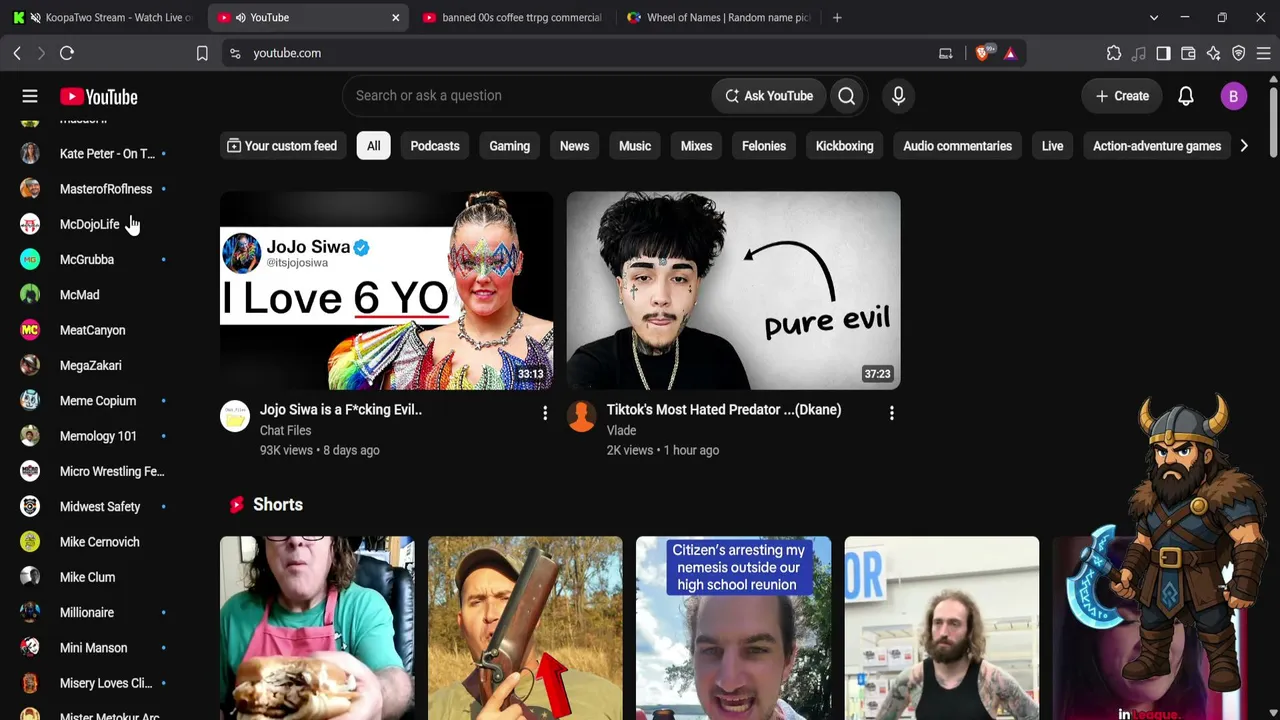The width and height of the screenshot is (1280, 720).
Task: Open the video titled Jojo Siwa is a F*cking Evil
Action: 341,410
